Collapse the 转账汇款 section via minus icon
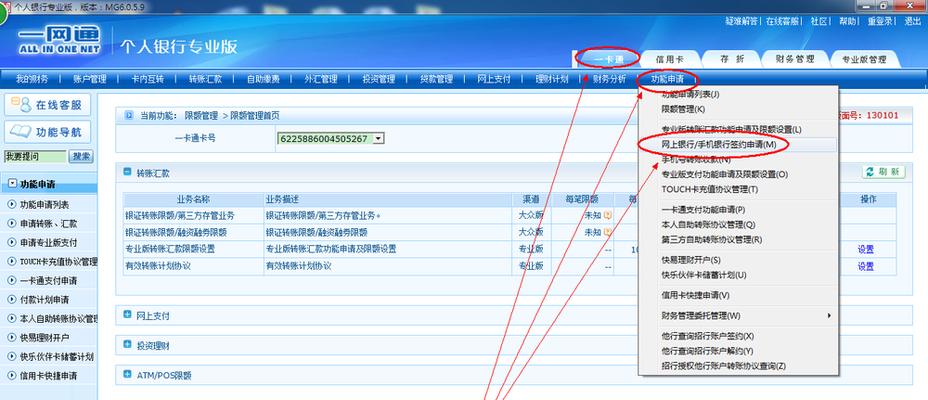This screenshot has height=400, width=928. [x=127, y=172]
